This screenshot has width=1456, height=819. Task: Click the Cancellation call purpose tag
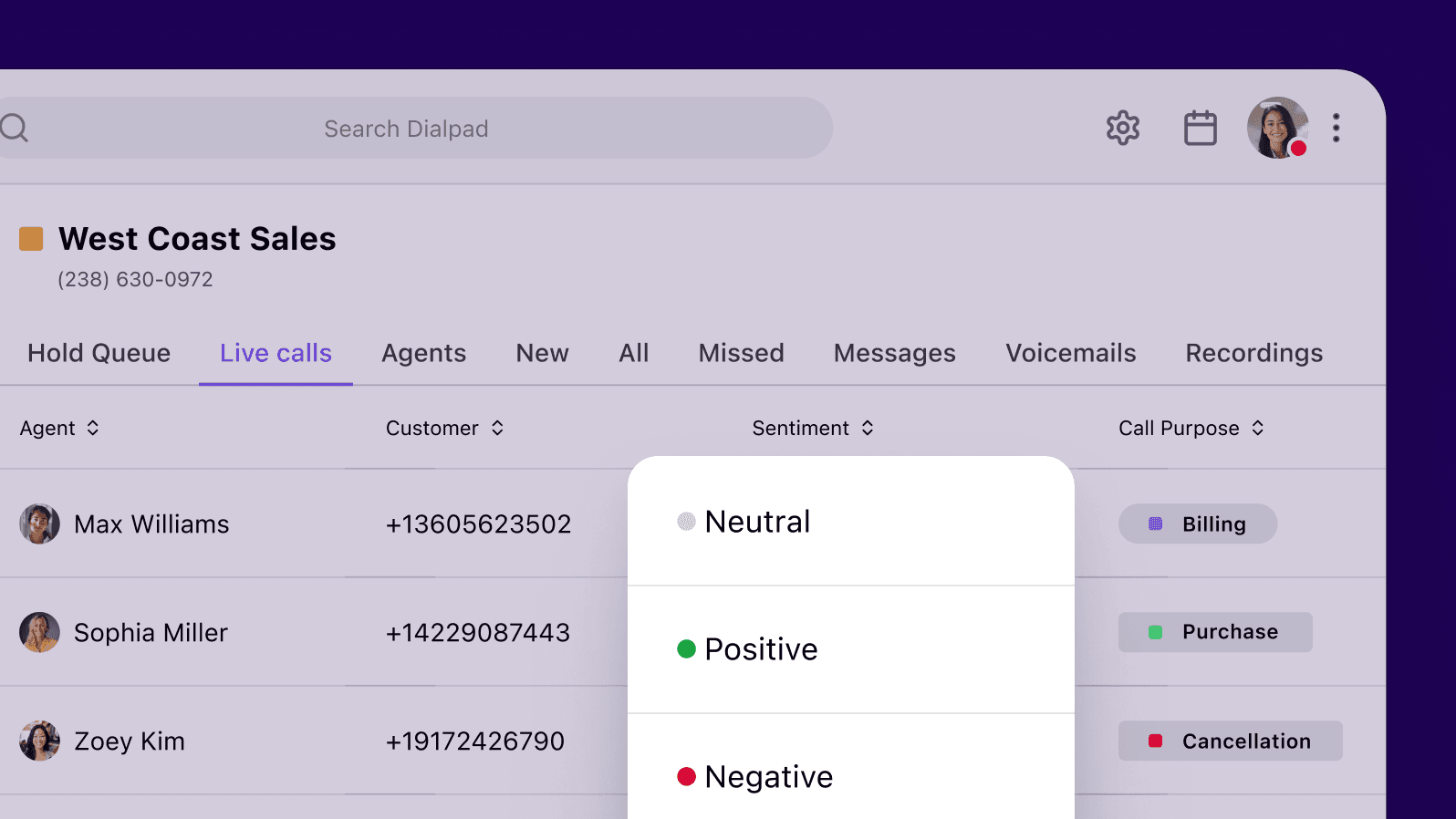(1231, 741)
